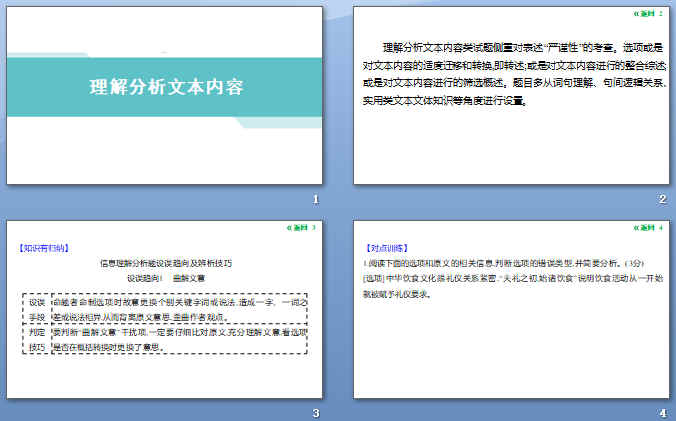Click the blue 【知识有归纳】 heading on slide 3
This screenshot has width=676, height=421.
(44, 247)
